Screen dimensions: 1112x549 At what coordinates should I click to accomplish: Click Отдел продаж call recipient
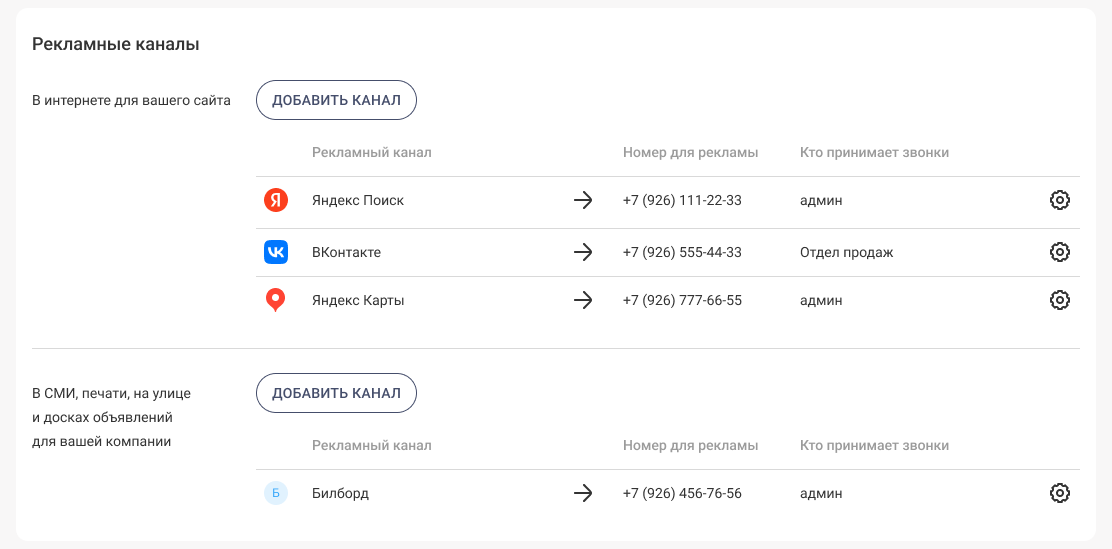tap(846, 252)
